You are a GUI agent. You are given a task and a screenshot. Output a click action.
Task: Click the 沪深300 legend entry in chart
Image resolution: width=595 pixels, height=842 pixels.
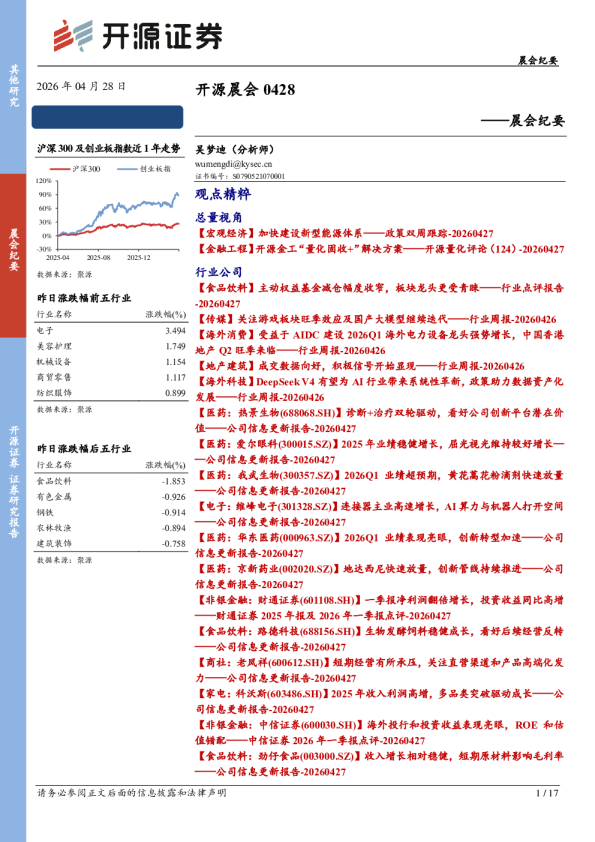tap(75, 169)
